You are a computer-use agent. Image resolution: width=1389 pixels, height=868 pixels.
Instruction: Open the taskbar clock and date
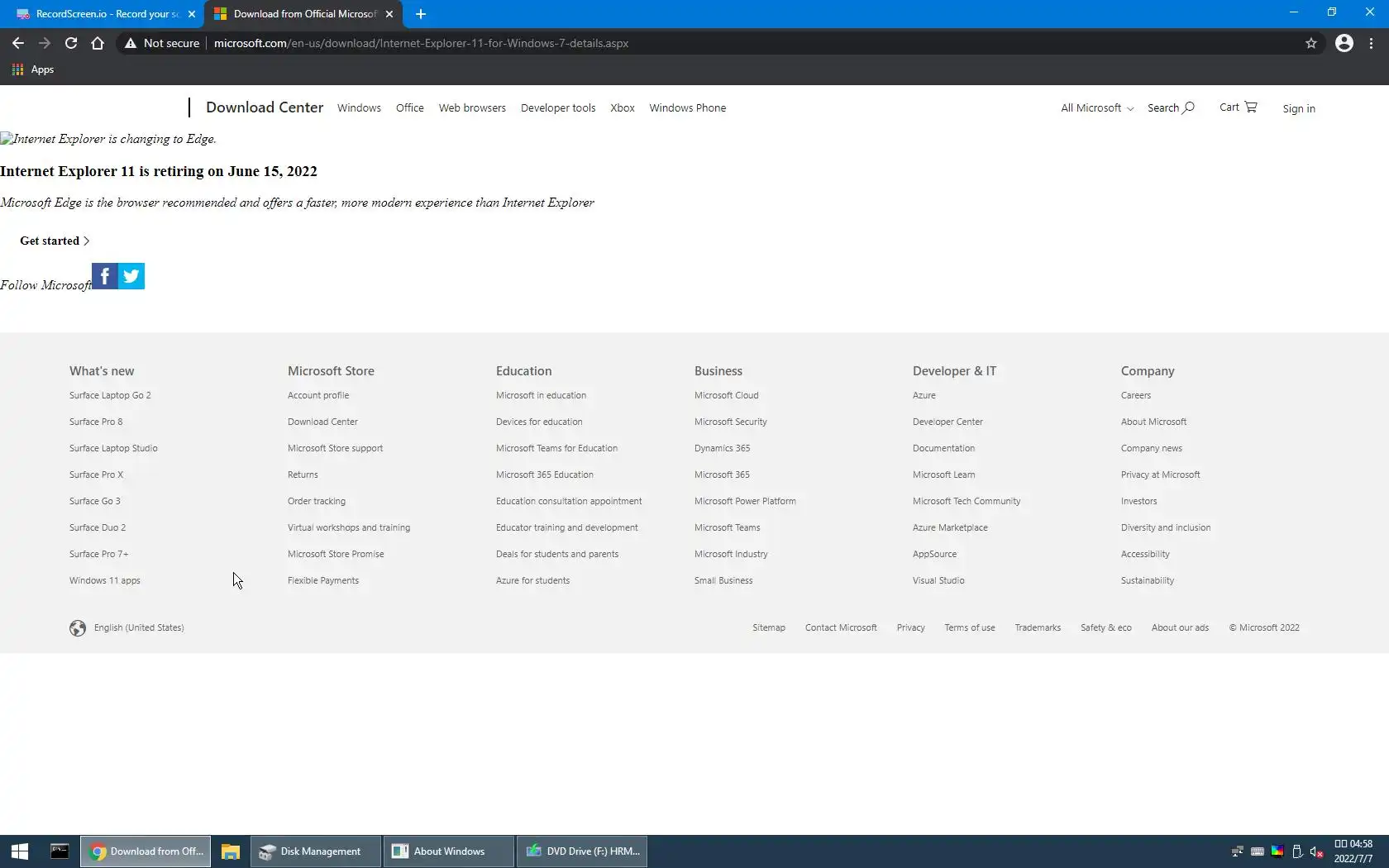coord(1353,851)
